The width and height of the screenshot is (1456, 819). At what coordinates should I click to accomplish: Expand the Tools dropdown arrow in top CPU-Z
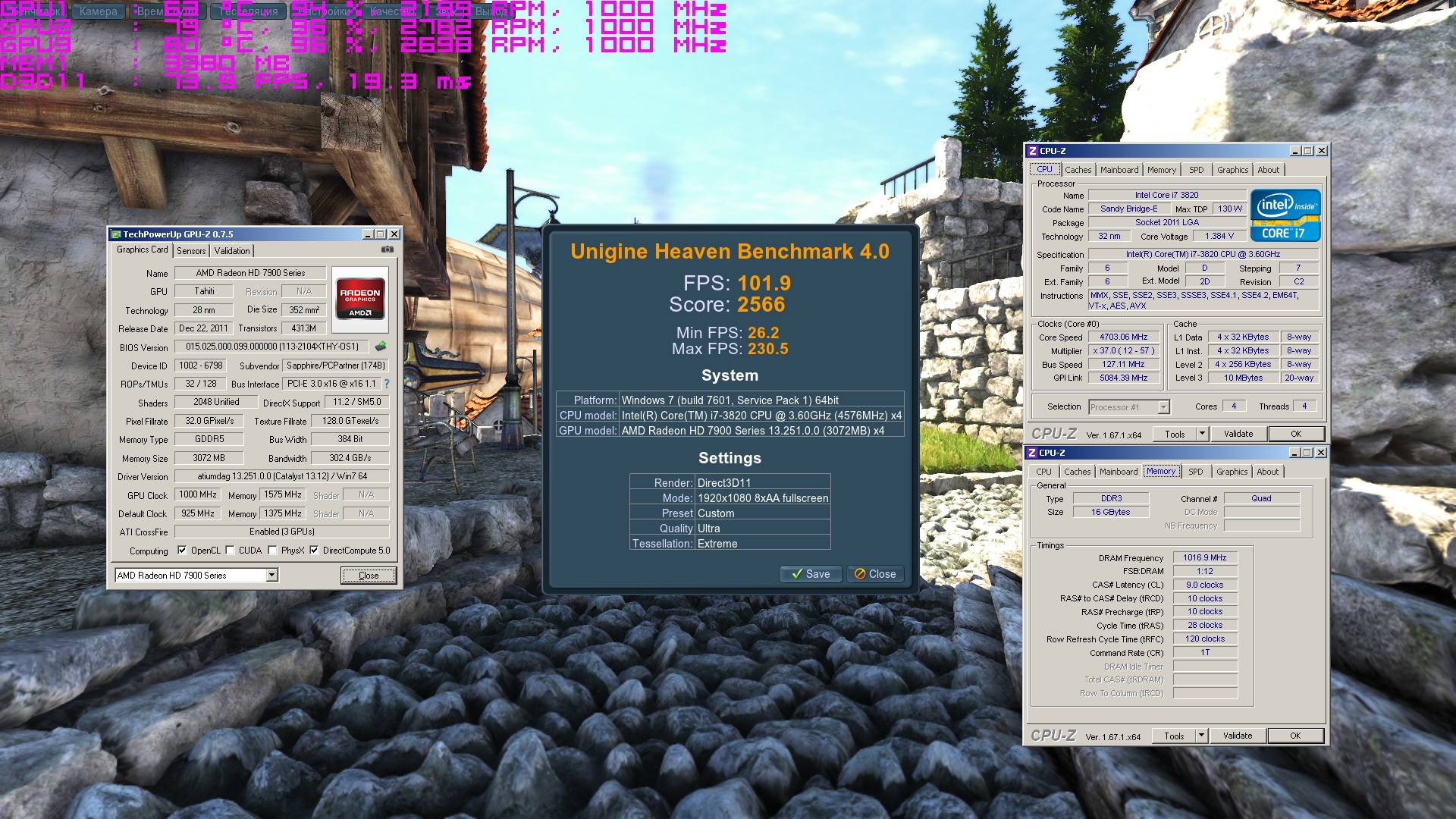tap(1202, 434)
